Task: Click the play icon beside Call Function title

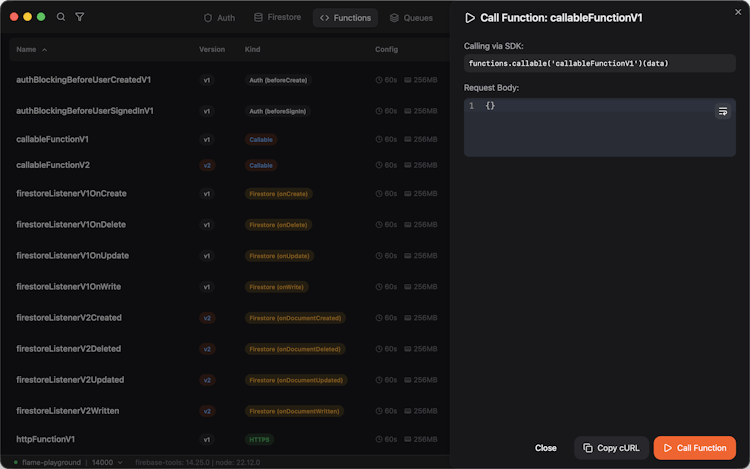Action: pyautogui.click(x=470, y=18)
